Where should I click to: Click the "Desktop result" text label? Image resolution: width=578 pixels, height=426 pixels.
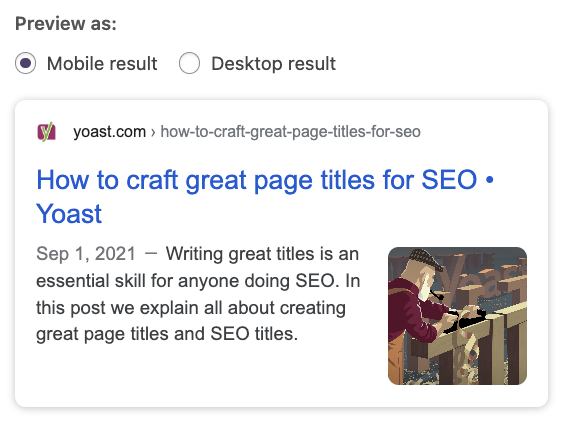point(273,63)
